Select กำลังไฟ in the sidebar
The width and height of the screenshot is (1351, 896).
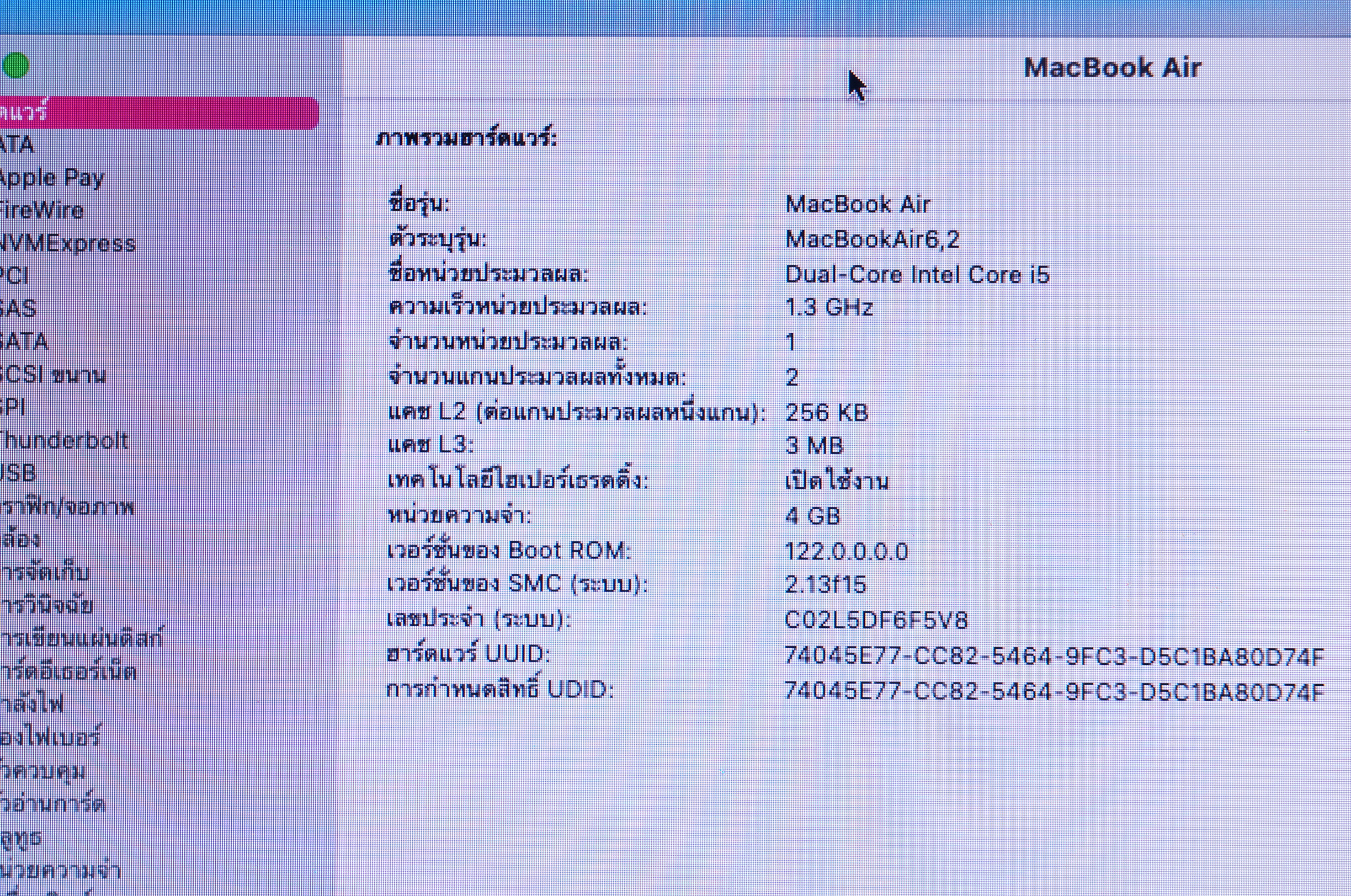[x=31, y=703]
